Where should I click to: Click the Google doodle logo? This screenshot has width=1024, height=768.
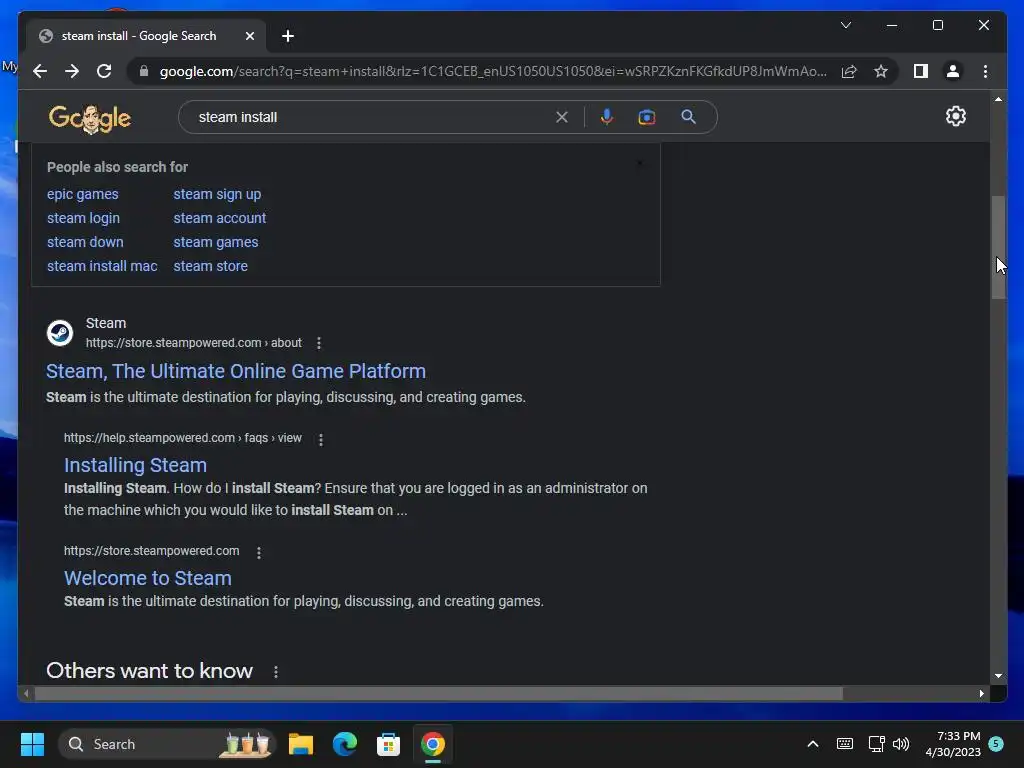coord(90,118)
